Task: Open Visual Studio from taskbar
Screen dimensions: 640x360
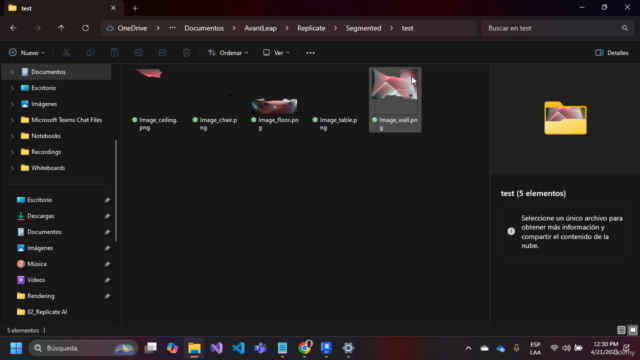Action: 216,348
